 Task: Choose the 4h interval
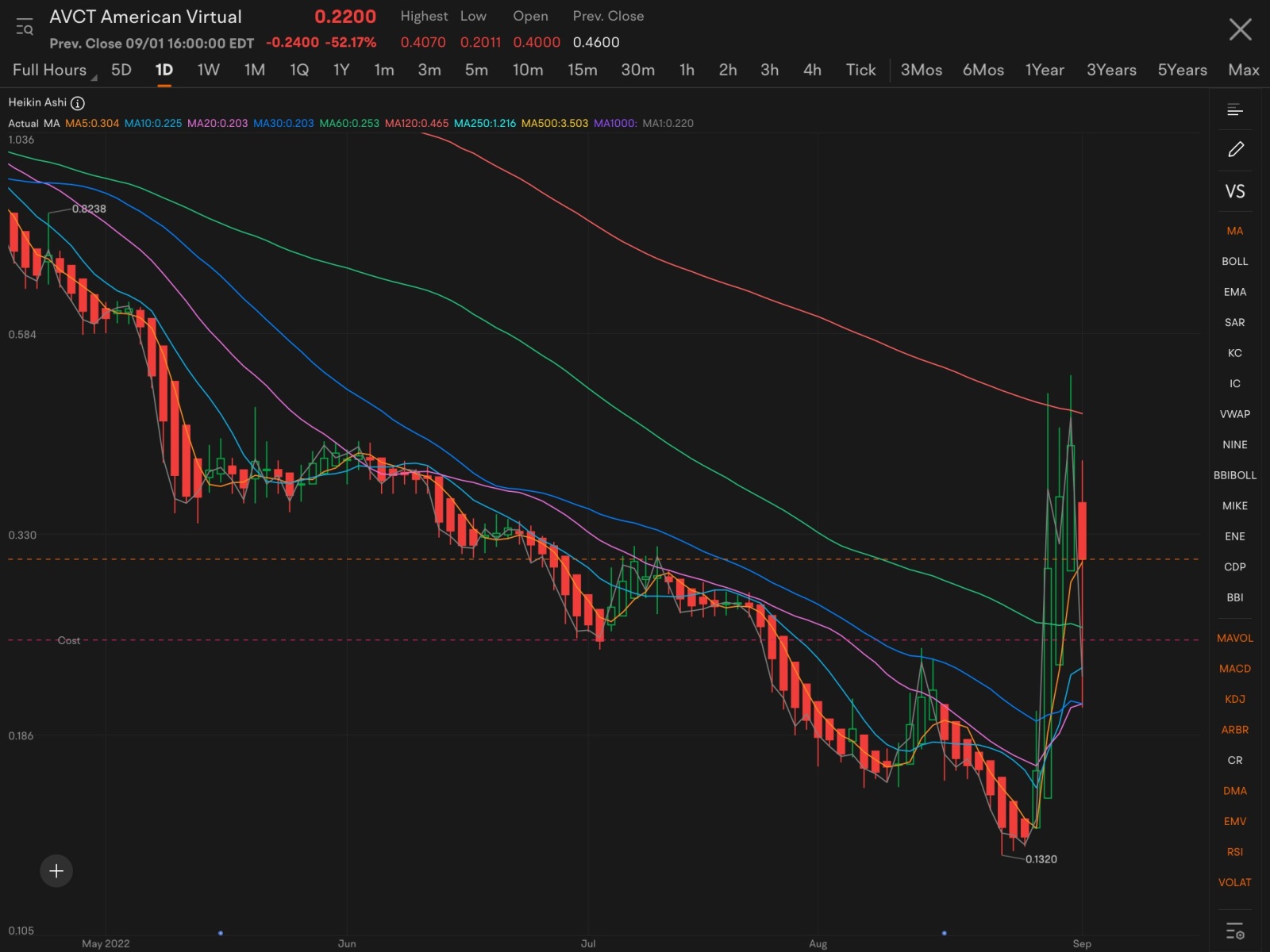(812, 70)
